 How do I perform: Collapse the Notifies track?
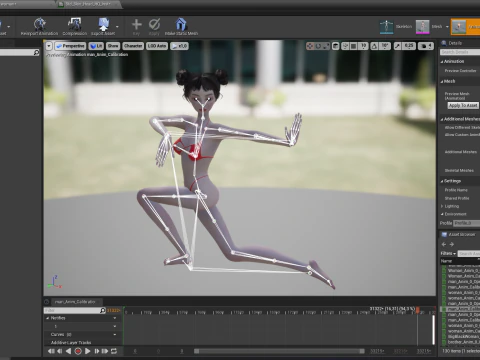pyautogui.click(x=47, y=318)
